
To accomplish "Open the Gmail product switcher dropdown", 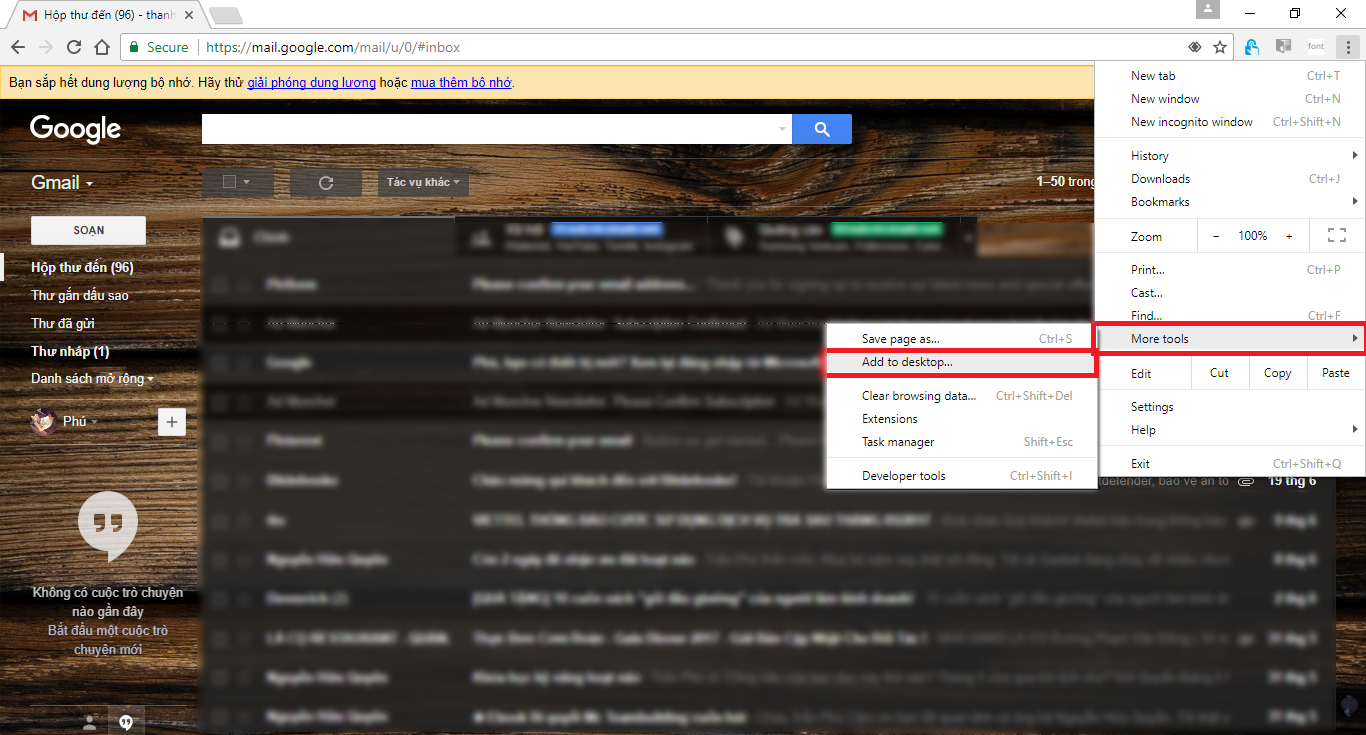I will pyautogui.click(x=62, y=183).
